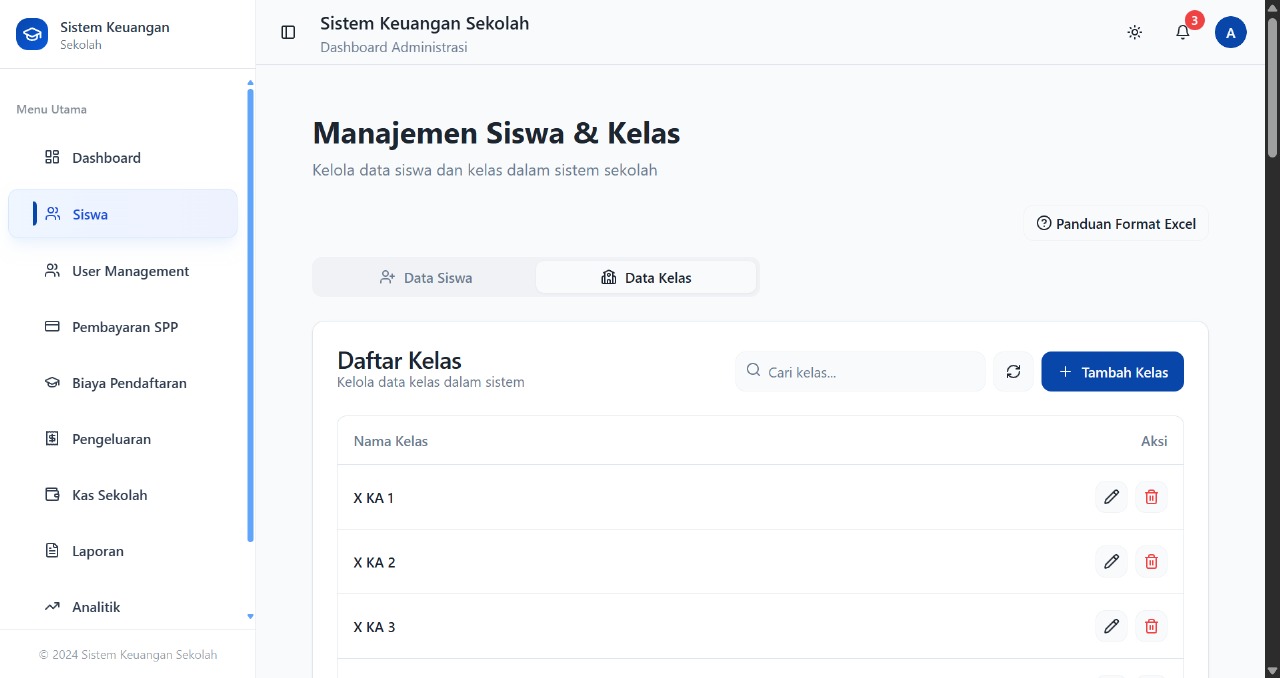This screenshot has width=1280, height=678.
Task: Click the Pengeluaran receipt icon
Action: coord(52,438)
